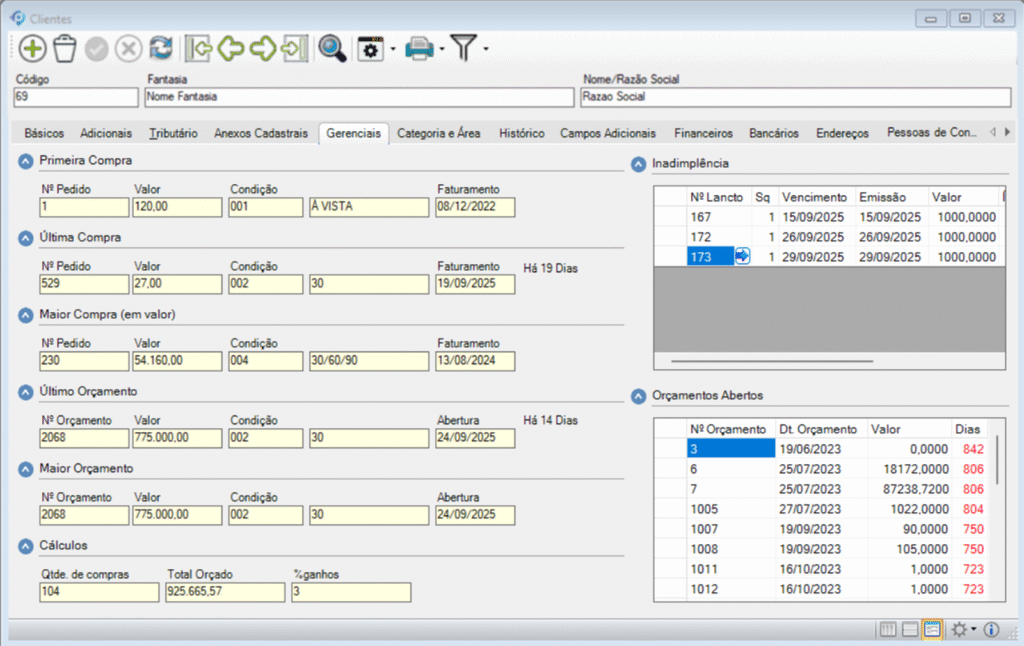Click the green plus add record icon
1024x646 pixels.
(x=33, y=48)
